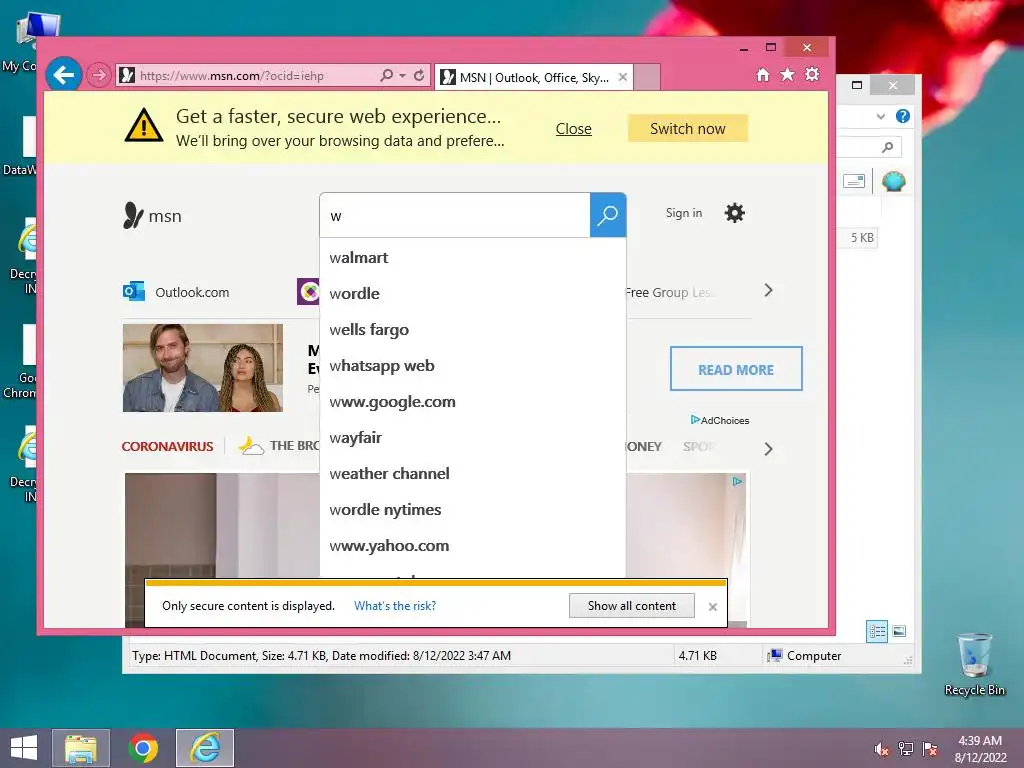The image size is (1024, 768).
Task: Expand shortcuts row with right chevron
Action: (768, 291)
